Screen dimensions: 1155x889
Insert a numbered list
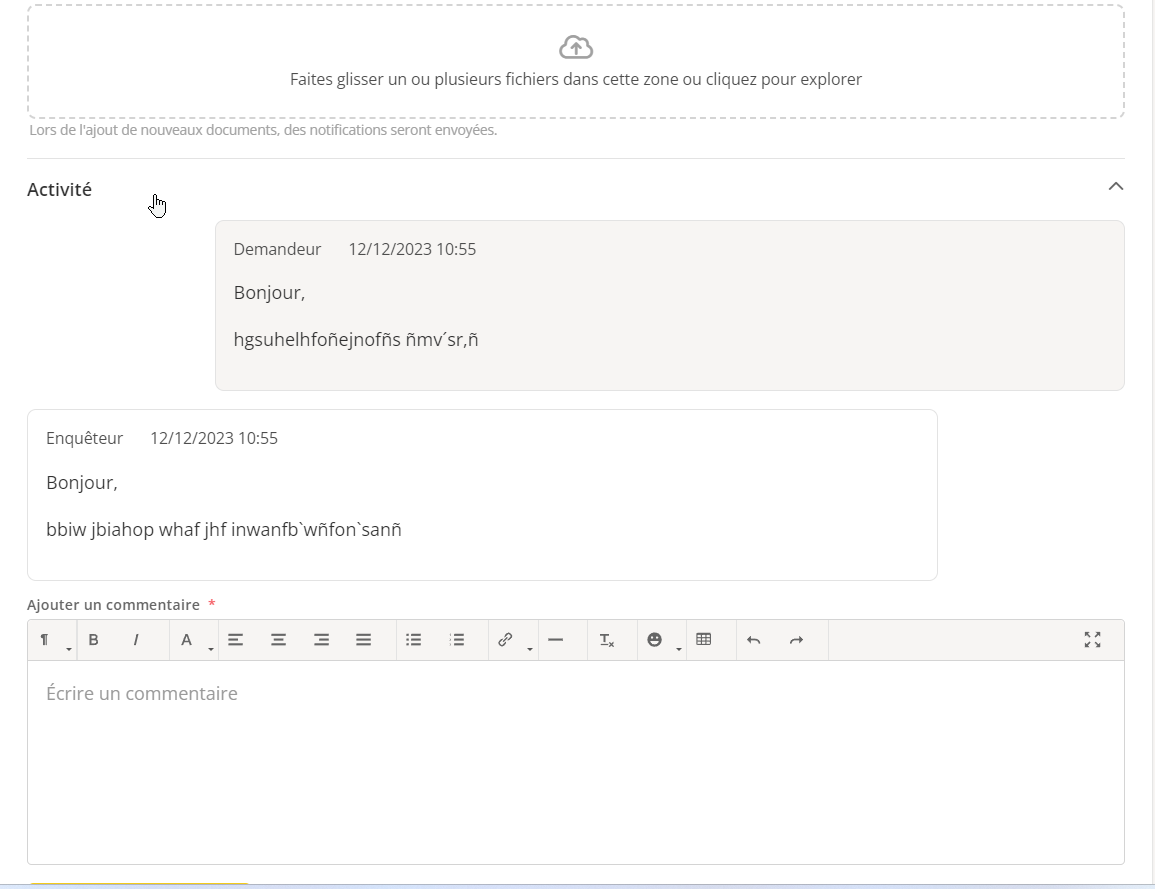tap(457, 639)
